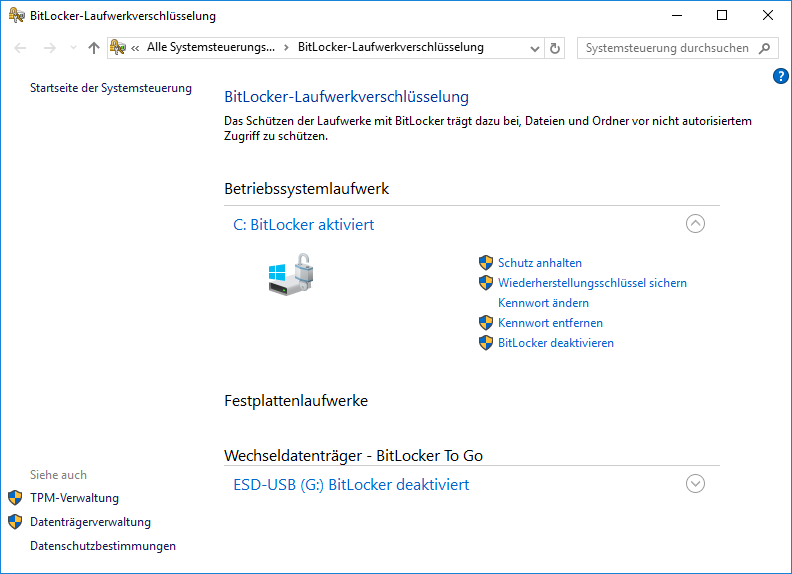Click Wechseldatenträger - BitLocker To Go heading
792x574 pixels.
[353, 455]
